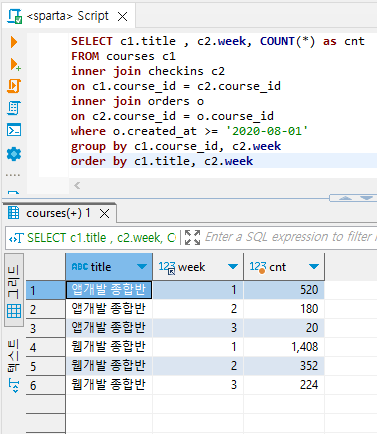The width and height of the screenshot is (377, 434).
Task: Switch to text view (텍스트) side tab
Action: (x=14, y=365)
